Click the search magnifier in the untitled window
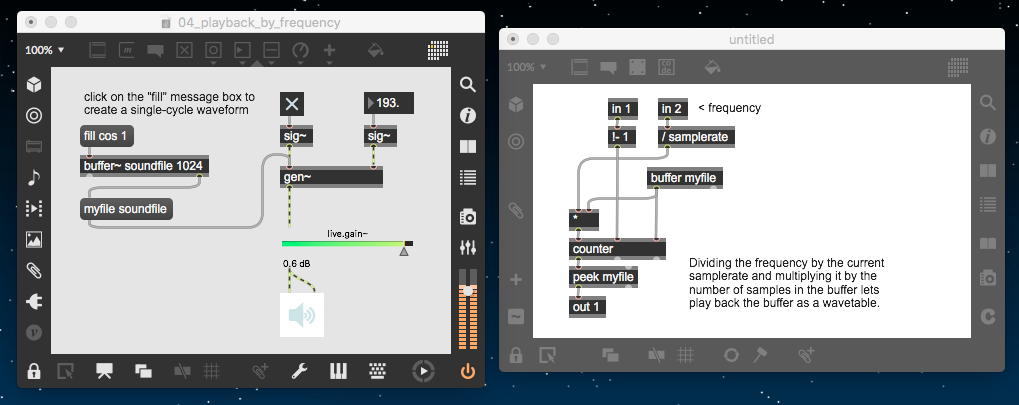 coord(987,103)
